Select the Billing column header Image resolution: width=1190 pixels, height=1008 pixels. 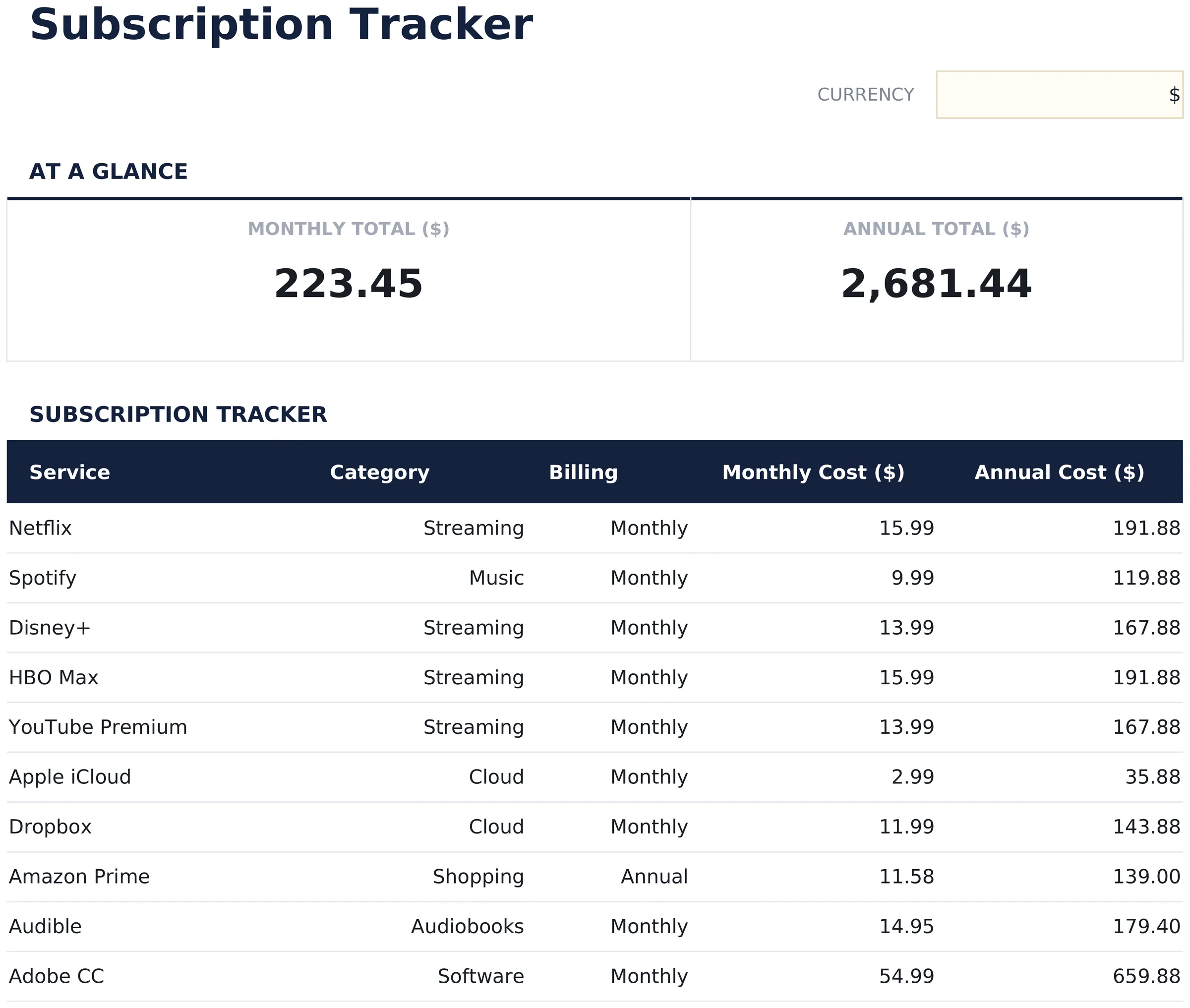pyautogui.click(x=583, y=473)
